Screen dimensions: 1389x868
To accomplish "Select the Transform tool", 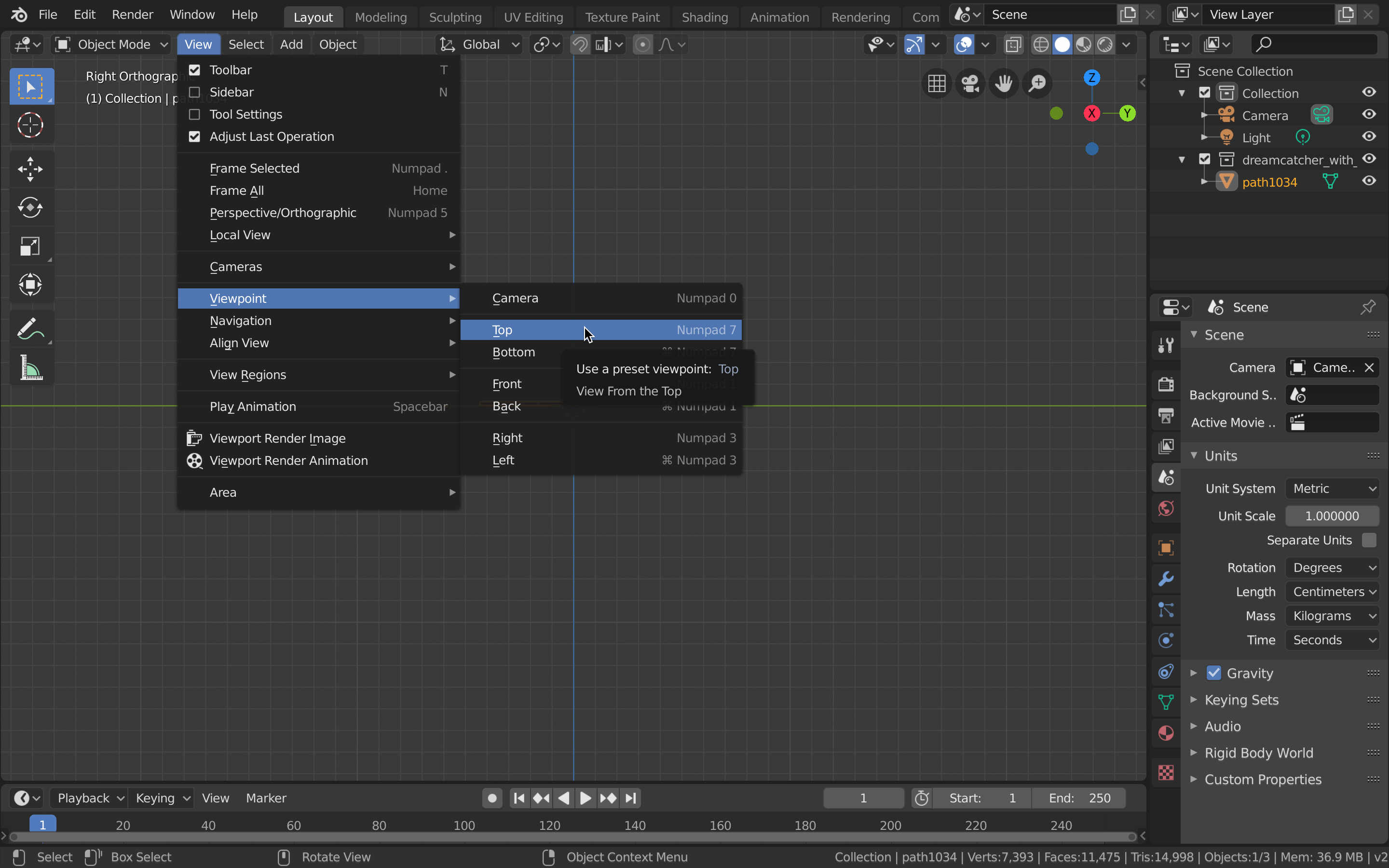I will coord(31,284).
